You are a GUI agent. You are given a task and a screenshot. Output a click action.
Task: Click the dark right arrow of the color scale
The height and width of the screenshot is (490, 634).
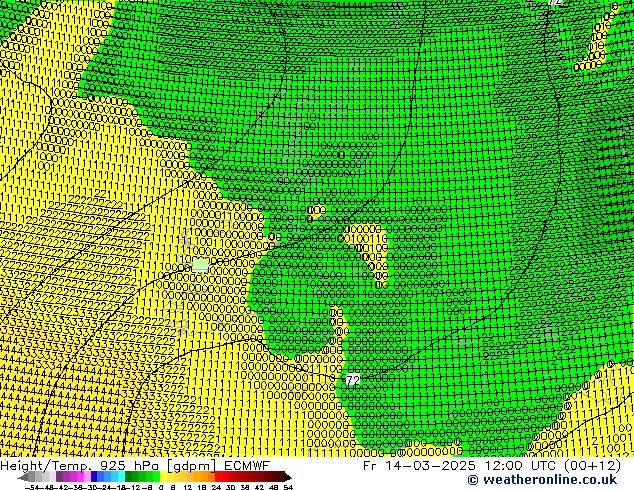coord(288,476)
